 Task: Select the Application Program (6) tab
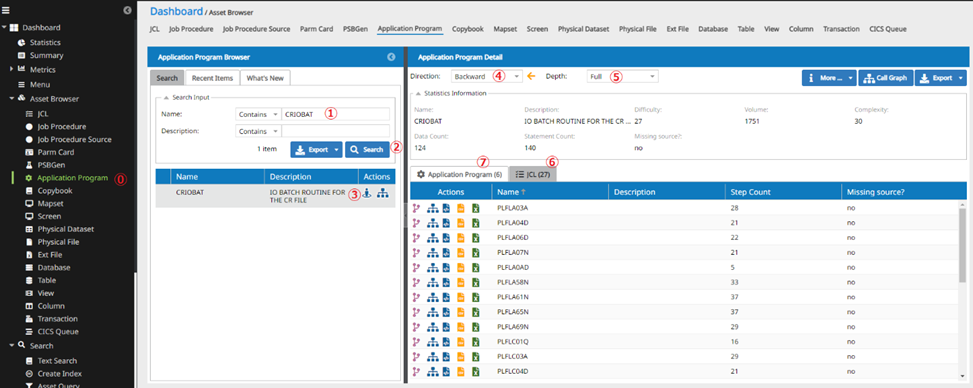(459, 174)
